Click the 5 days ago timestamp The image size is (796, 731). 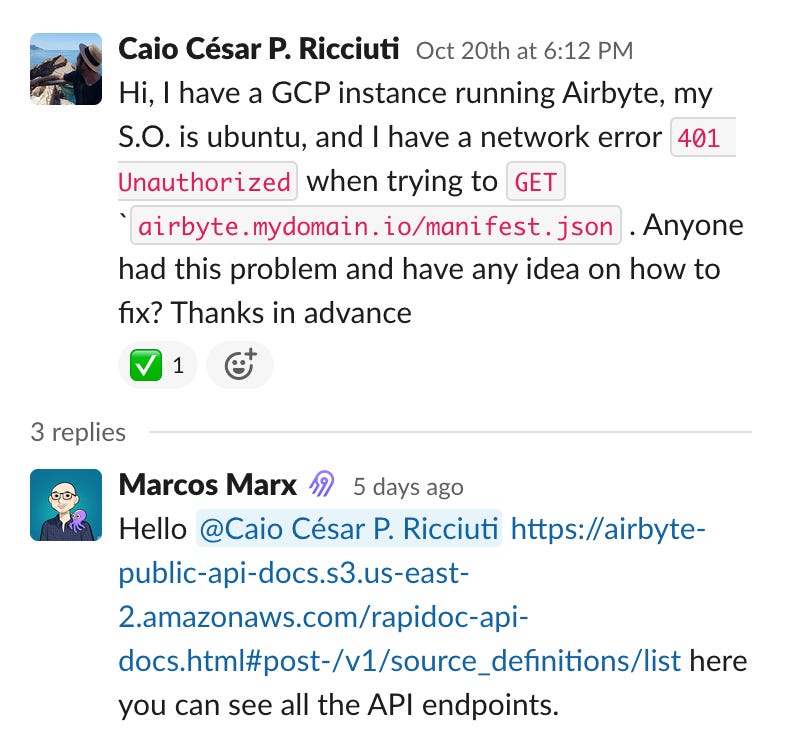pyautogui.click(x=408, y=487)
